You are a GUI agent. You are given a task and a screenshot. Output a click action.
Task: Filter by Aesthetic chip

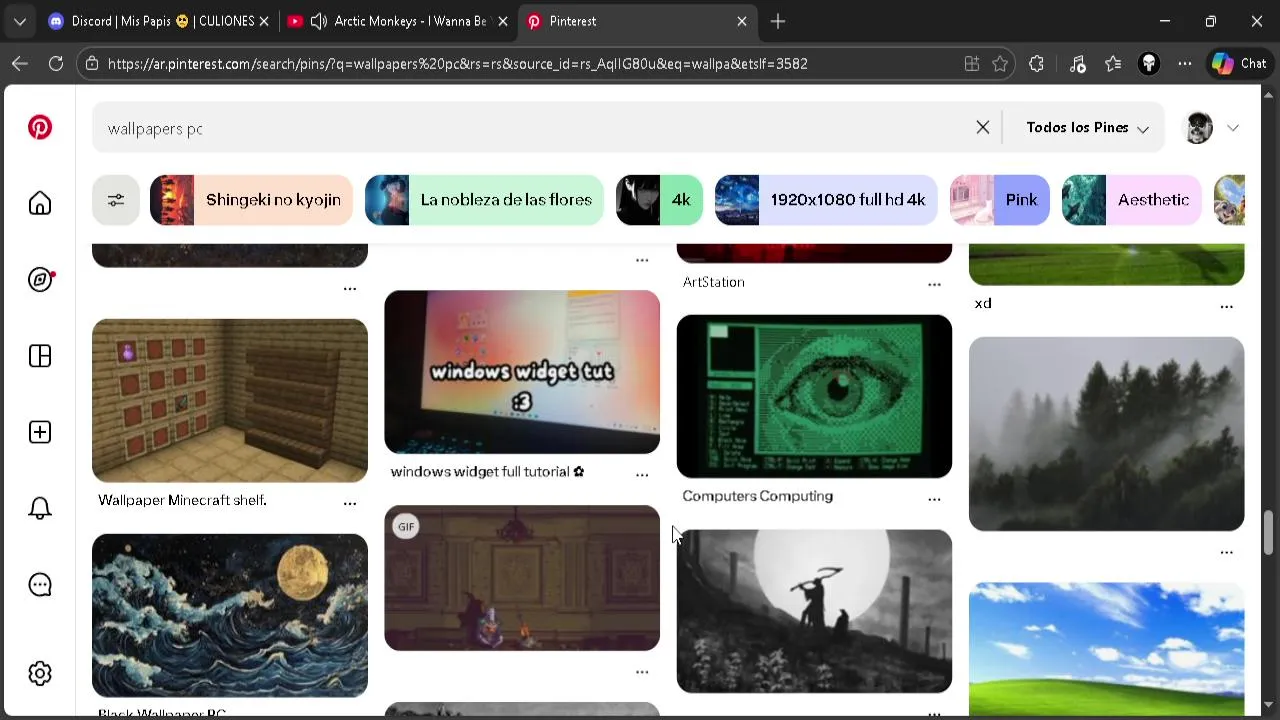1131,200
